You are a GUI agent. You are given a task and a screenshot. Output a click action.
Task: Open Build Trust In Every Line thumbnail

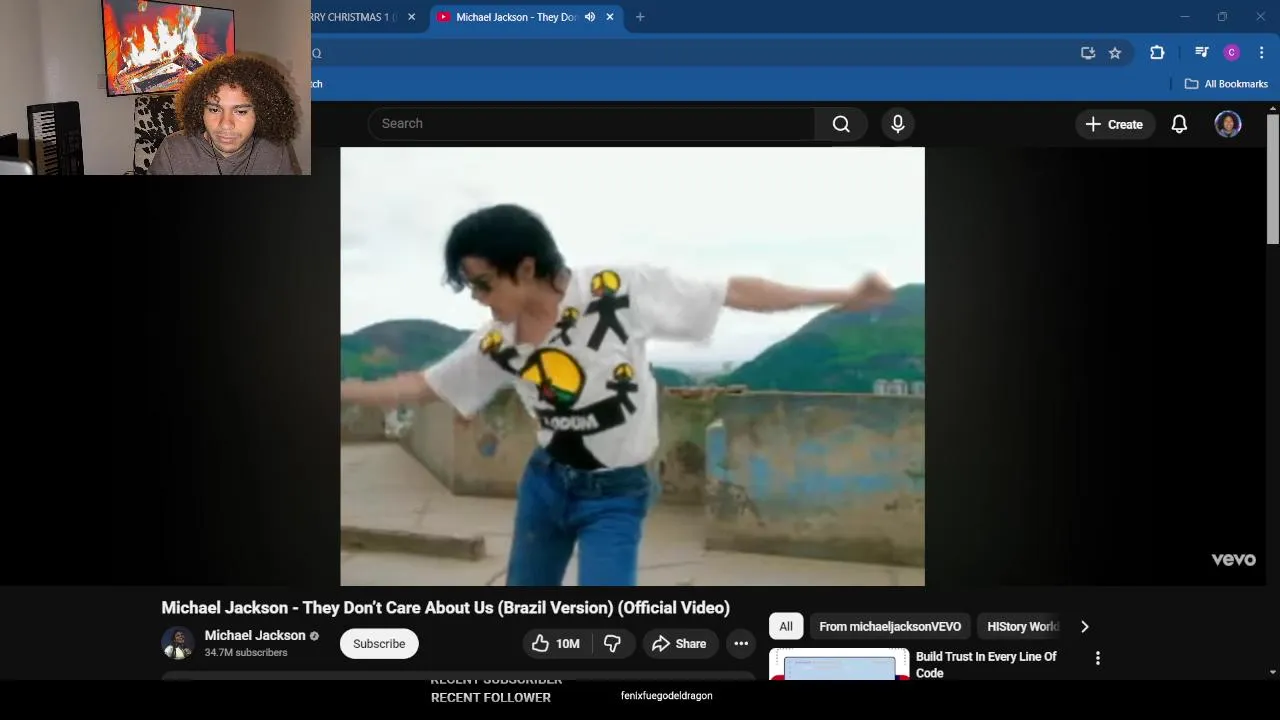click(839, 664)
